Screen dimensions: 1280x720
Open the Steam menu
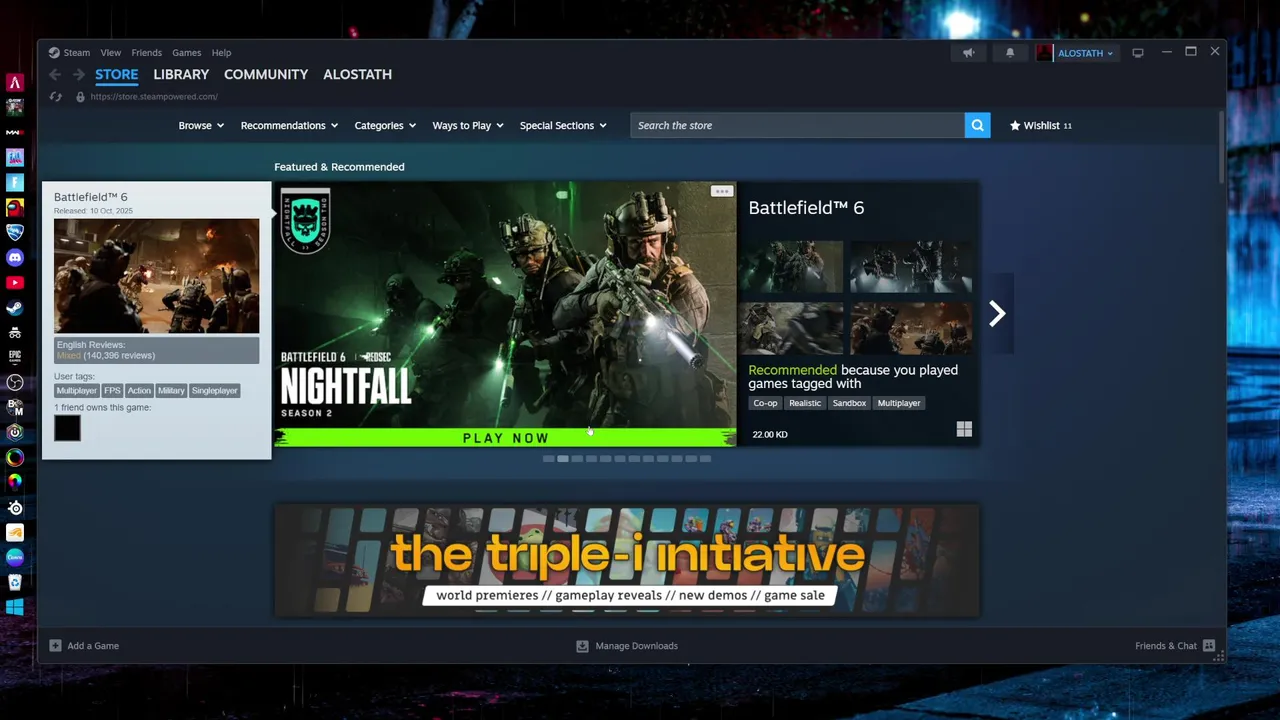coord(69,53)
